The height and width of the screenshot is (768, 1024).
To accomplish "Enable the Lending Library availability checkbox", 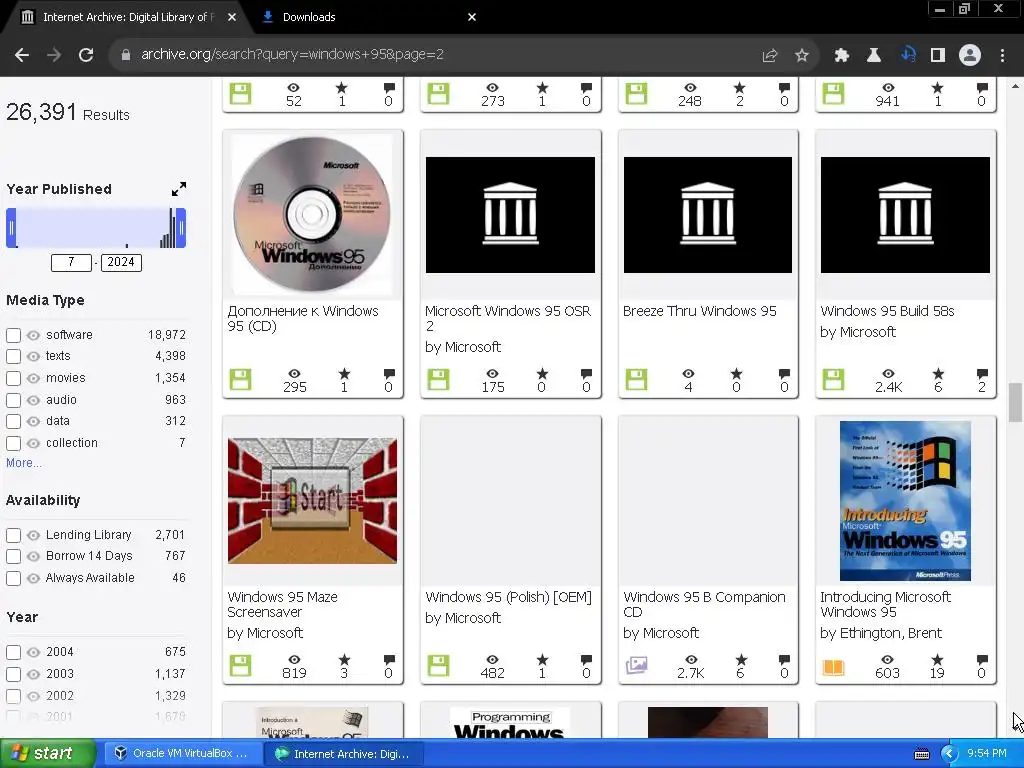I will [x=13, y=536].
